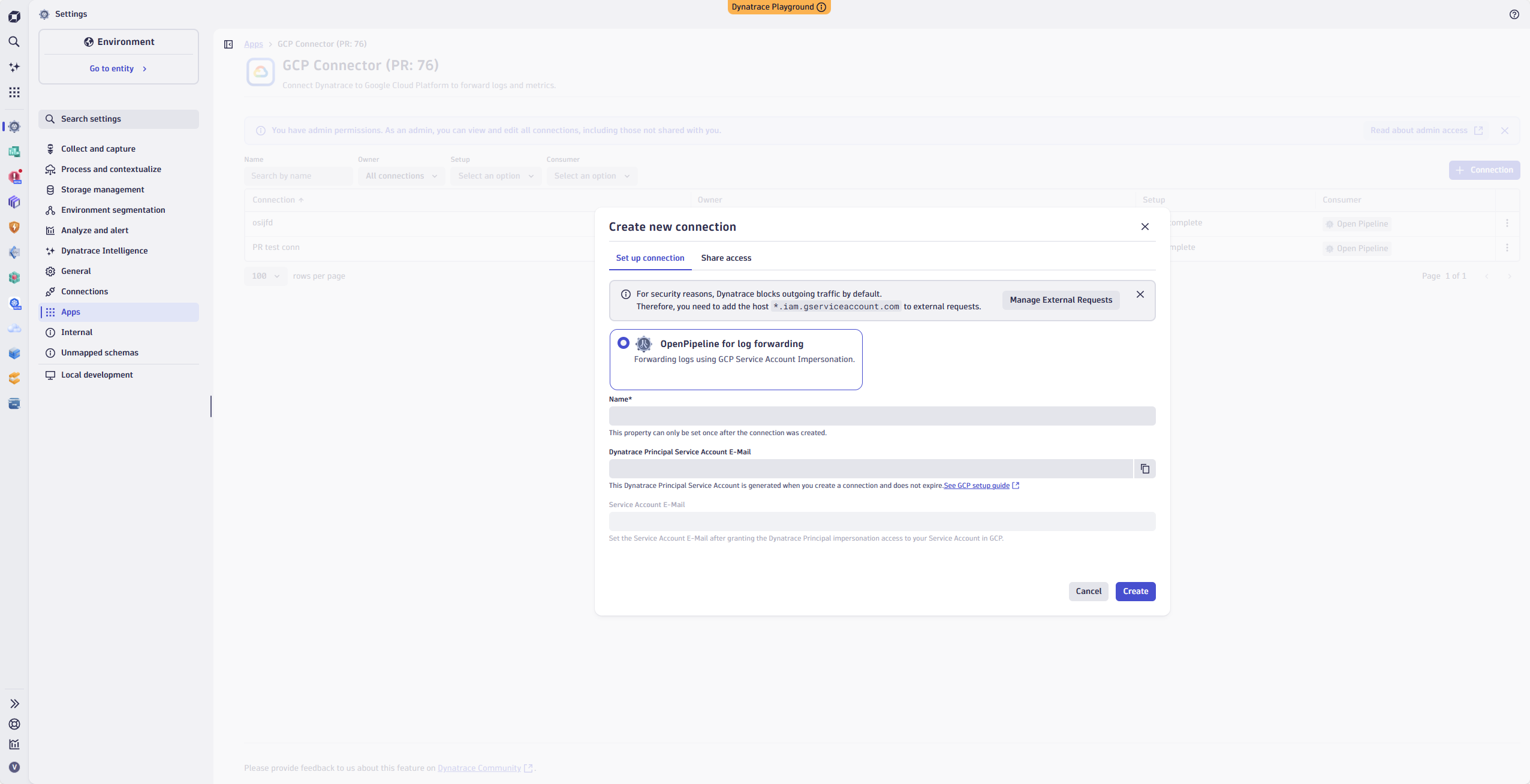Open the user avatar V menu
This screenshot has height=784, width=1530.
(x=14, y=767)
